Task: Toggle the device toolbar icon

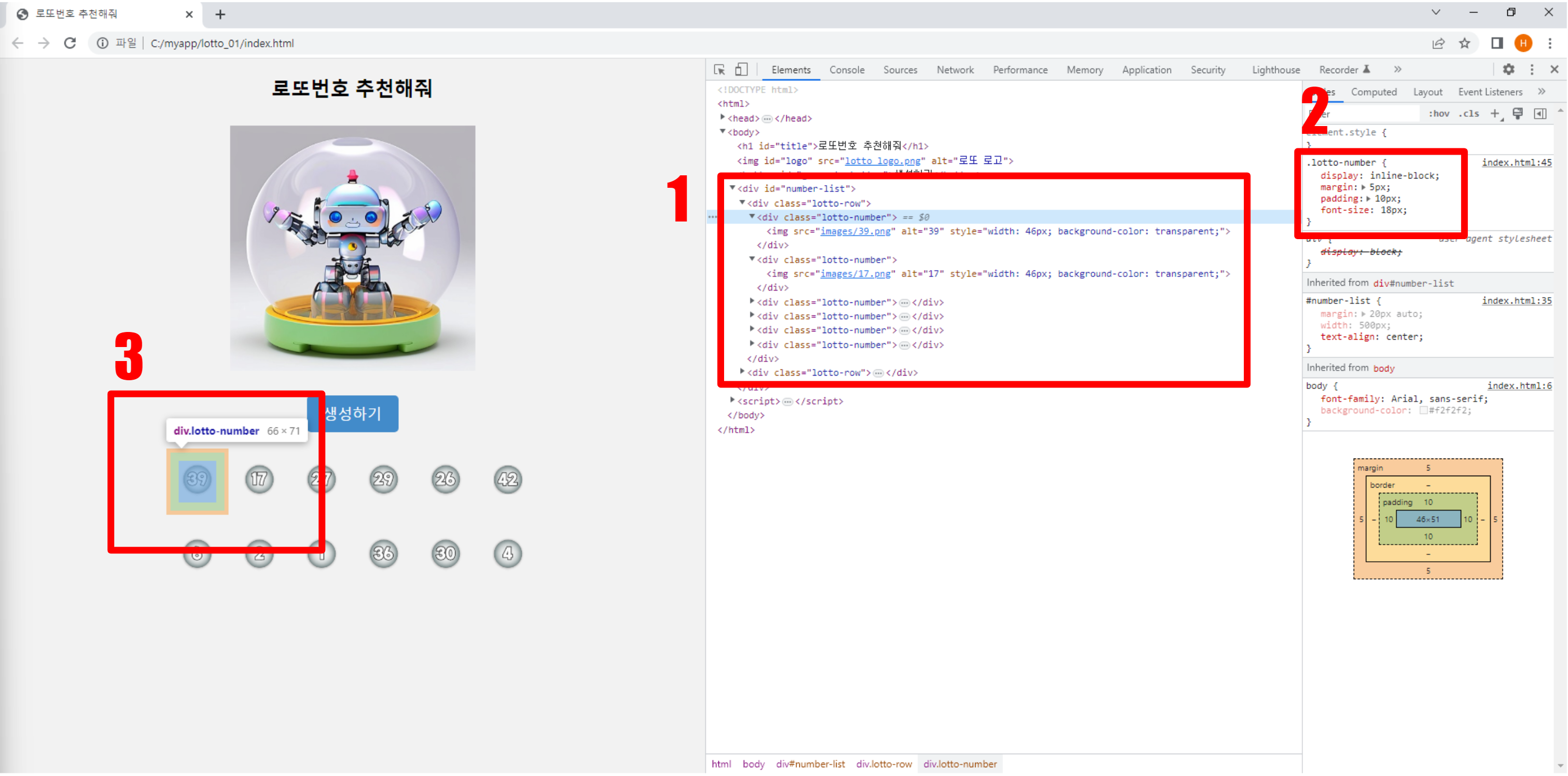Action: click(741, 70)
